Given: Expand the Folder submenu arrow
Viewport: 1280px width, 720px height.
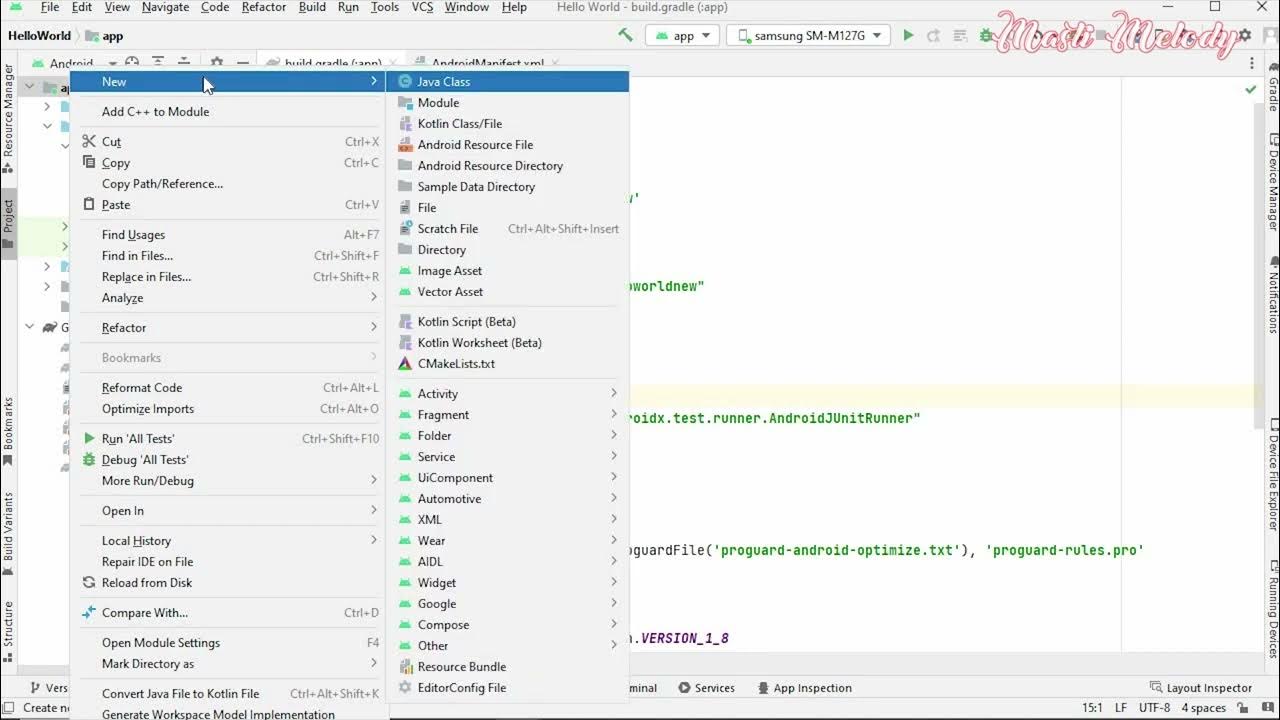Looking at the screenshot, I should pyautogui.click(x=614, y=436).
